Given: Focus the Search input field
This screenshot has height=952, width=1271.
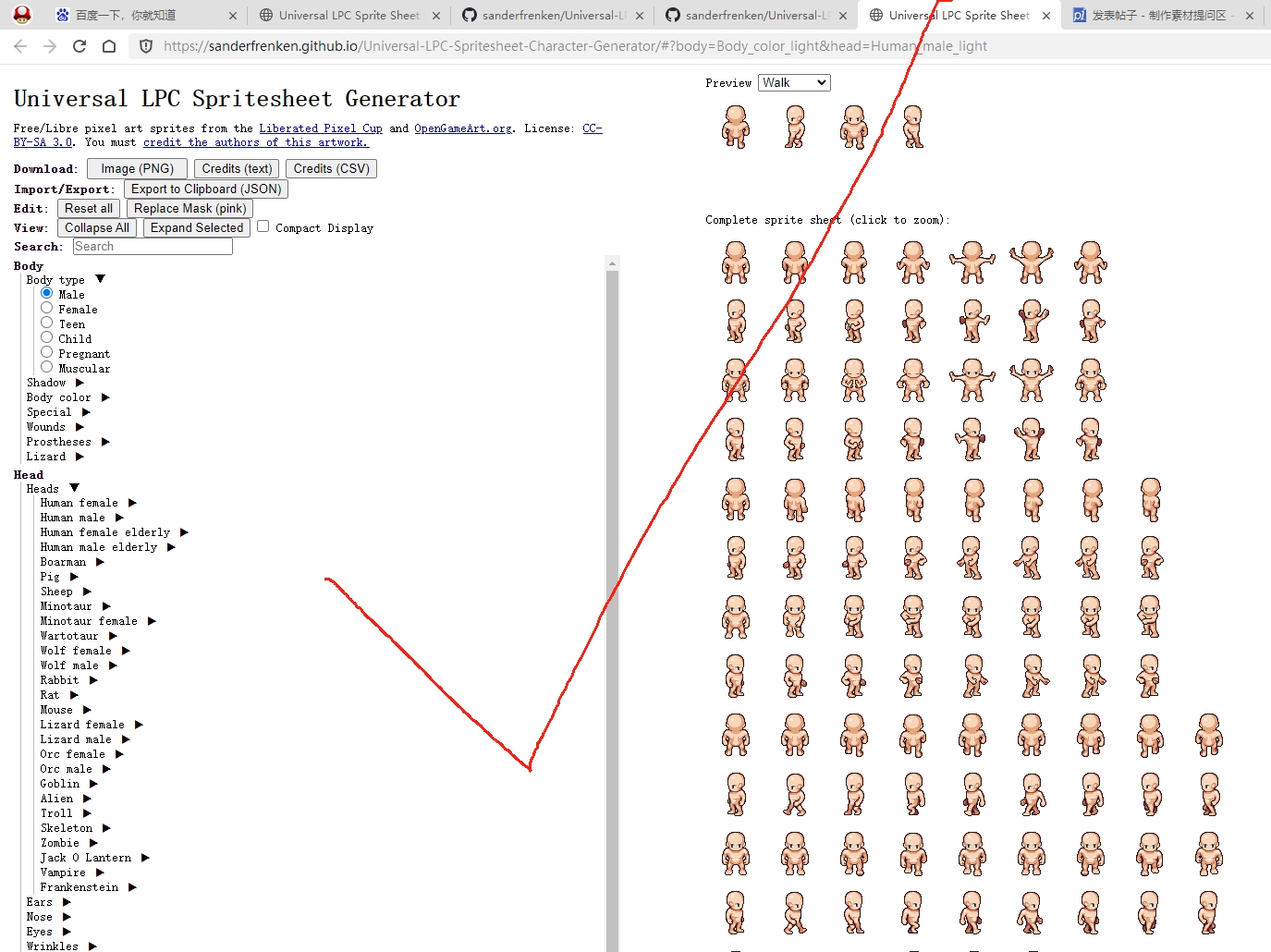Looking at the screenshot, I should coord(153,247).
